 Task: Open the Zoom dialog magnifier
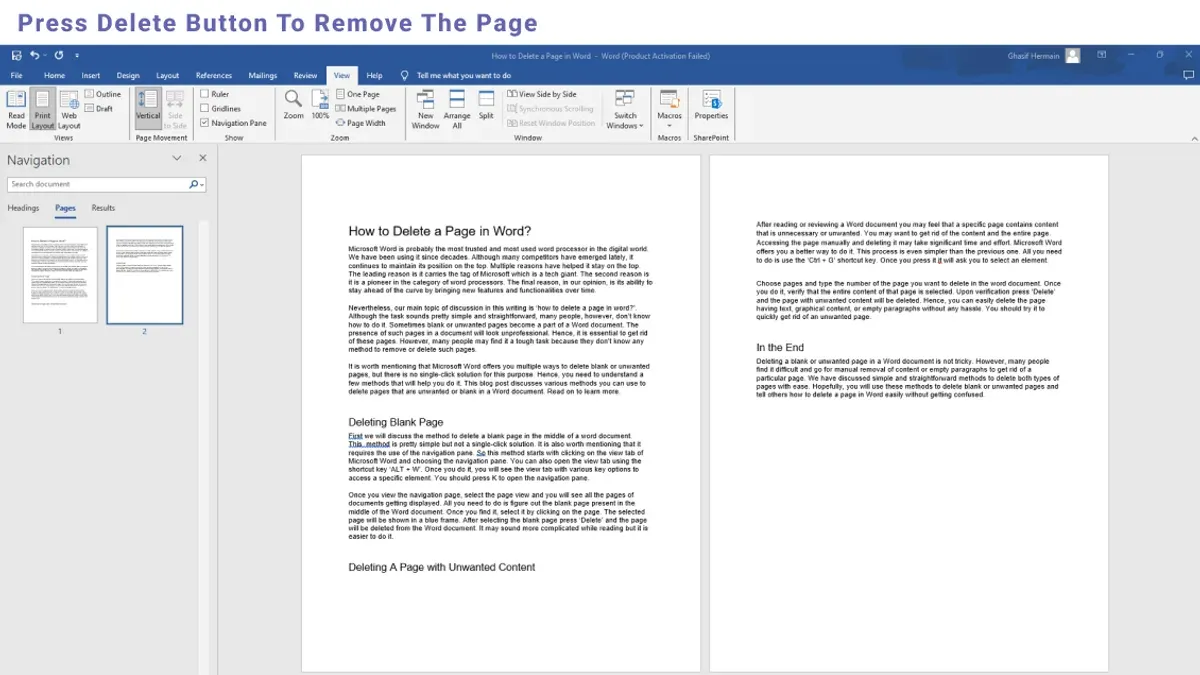(x=293, y=105)
